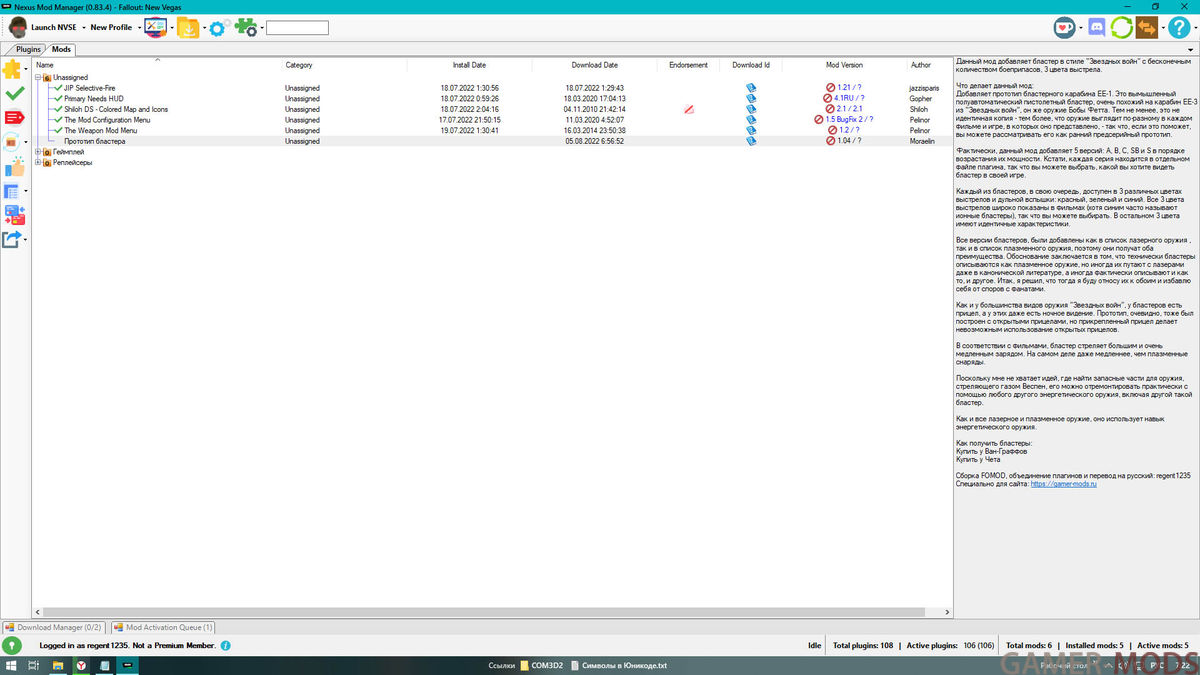Open the tools monitor icon in toolbar
Viewport: 1200px width, 675px height.
point(156,28)
